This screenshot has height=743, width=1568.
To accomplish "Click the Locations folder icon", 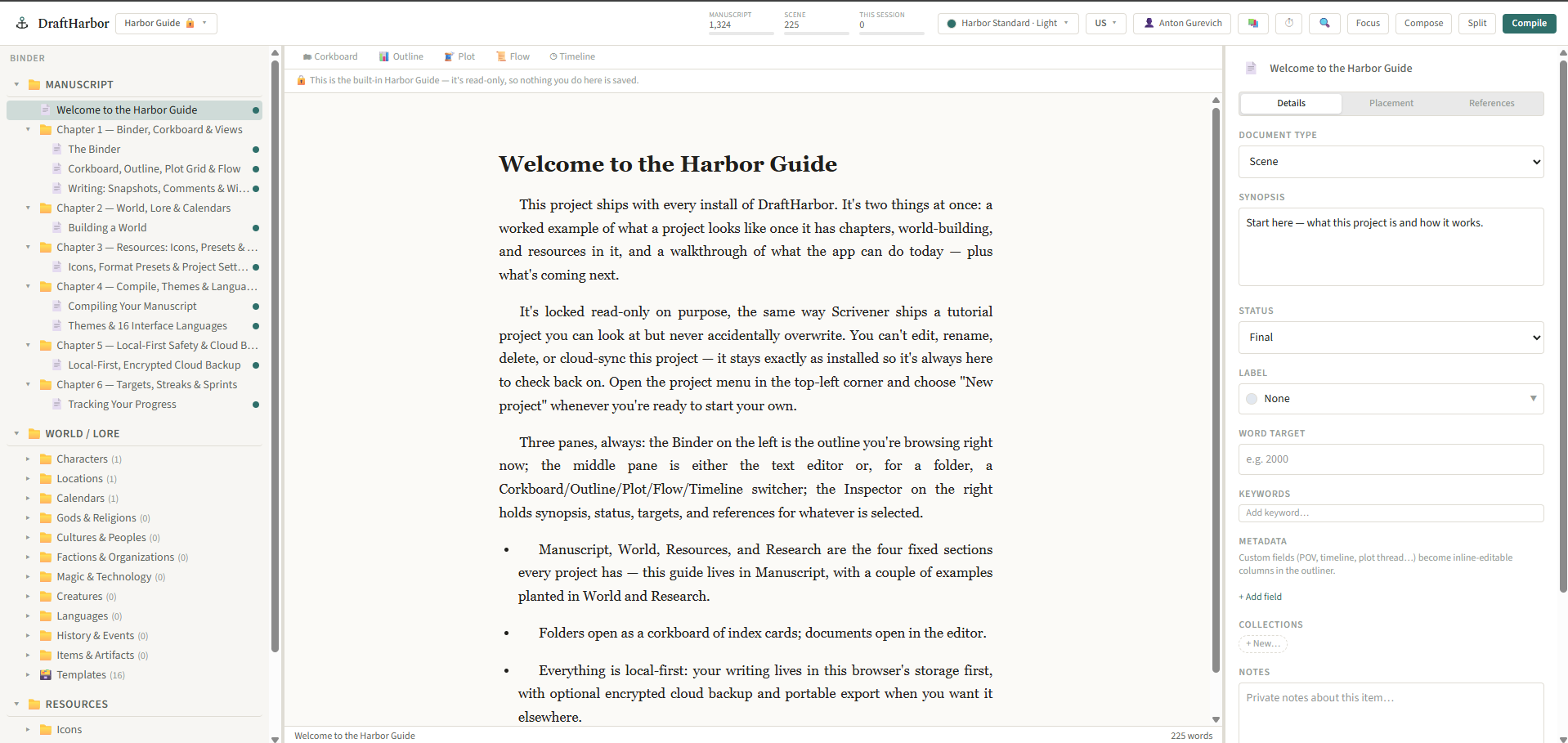I will click(46, 478).
